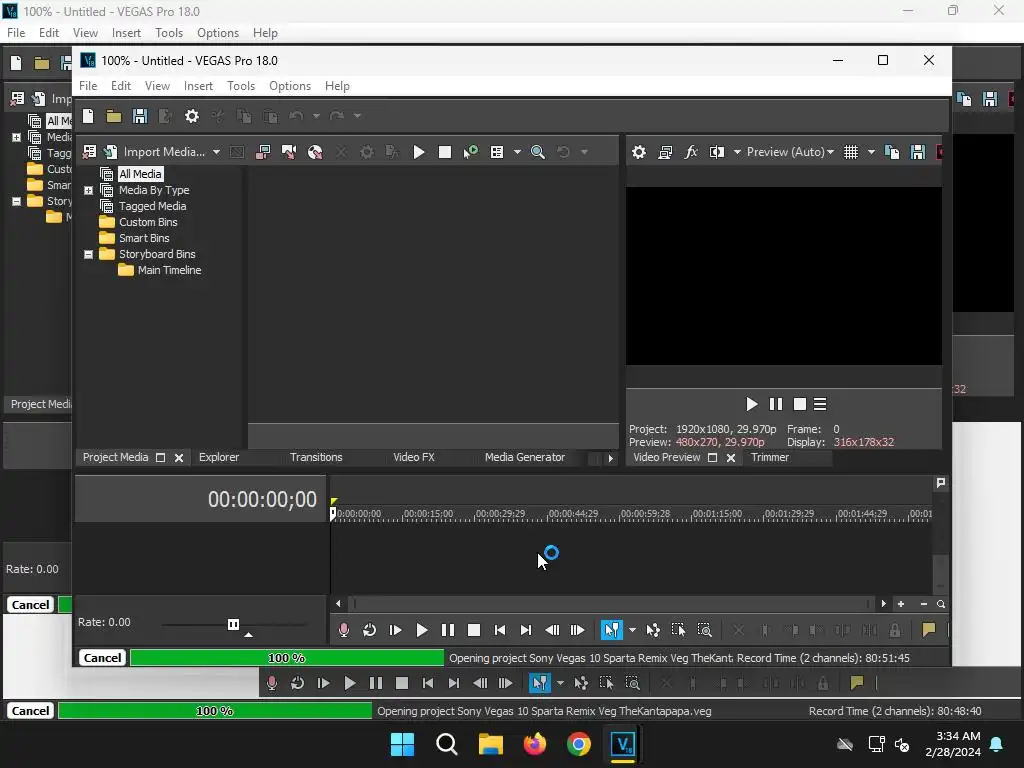Switch to the Transitions tab

316,457
